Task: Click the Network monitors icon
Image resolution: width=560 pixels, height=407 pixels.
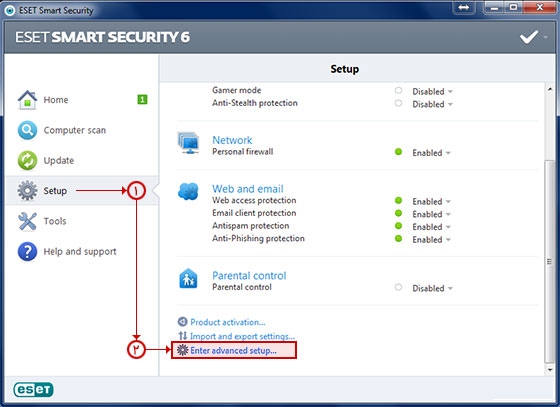Action: 188,143
